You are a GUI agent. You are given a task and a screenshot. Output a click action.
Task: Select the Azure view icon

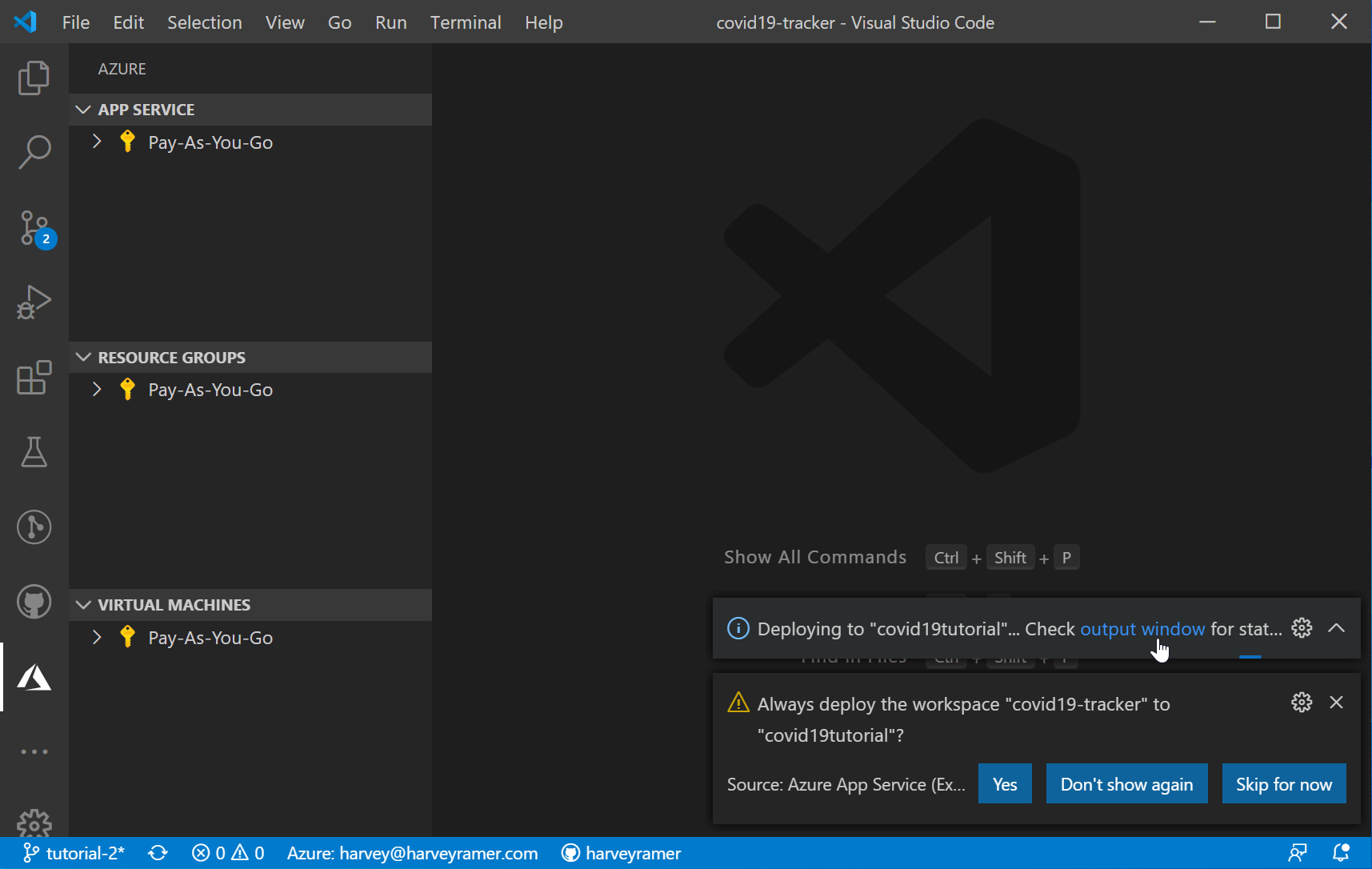[34, 677]
